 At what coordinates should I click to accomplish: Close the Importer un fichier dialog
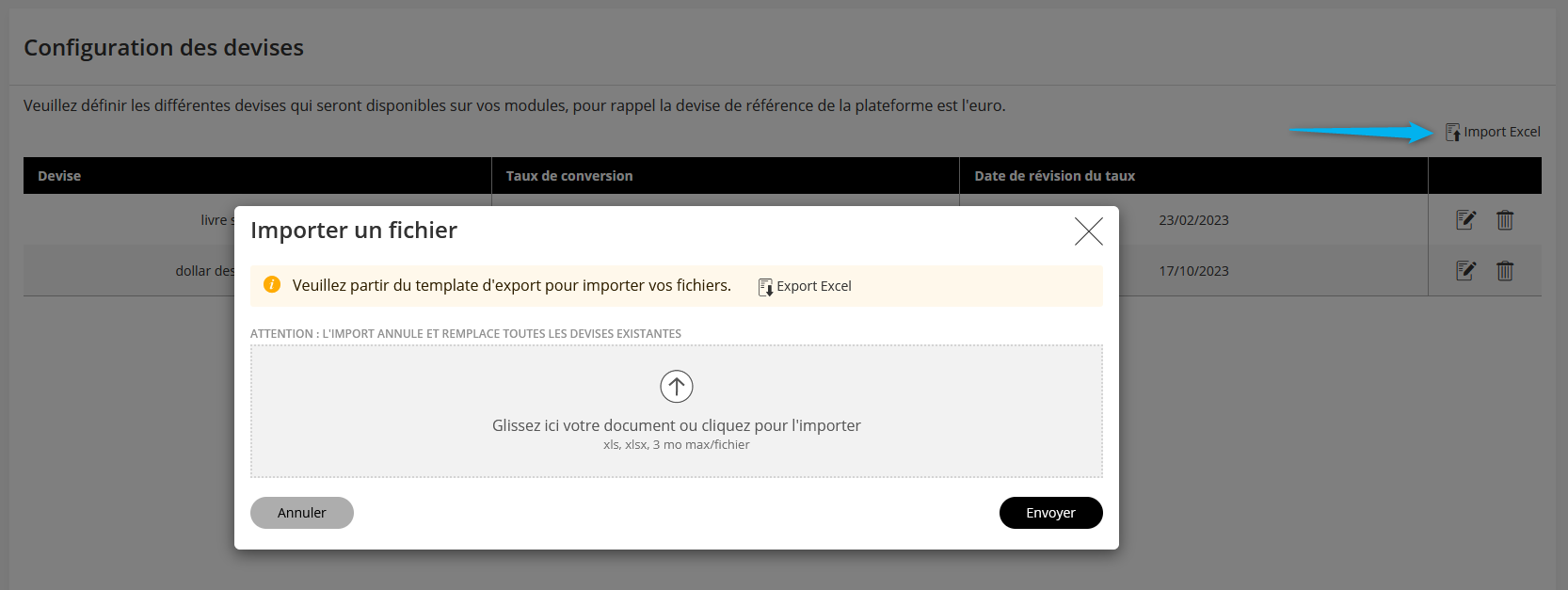click(x=1088, y=231)
